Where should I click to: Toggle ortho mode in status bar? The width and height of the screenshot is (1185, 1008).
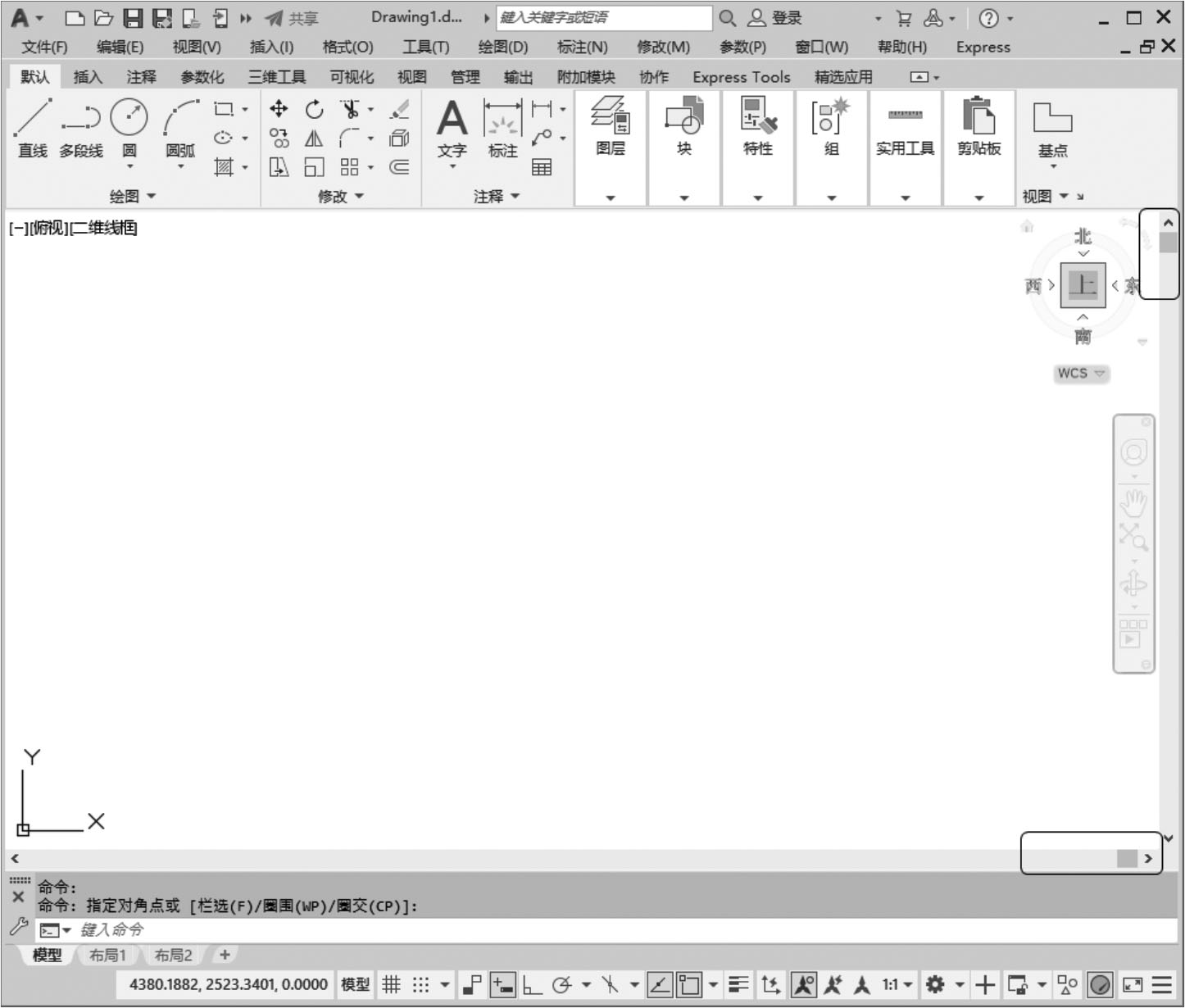click(x=533, y=984)
